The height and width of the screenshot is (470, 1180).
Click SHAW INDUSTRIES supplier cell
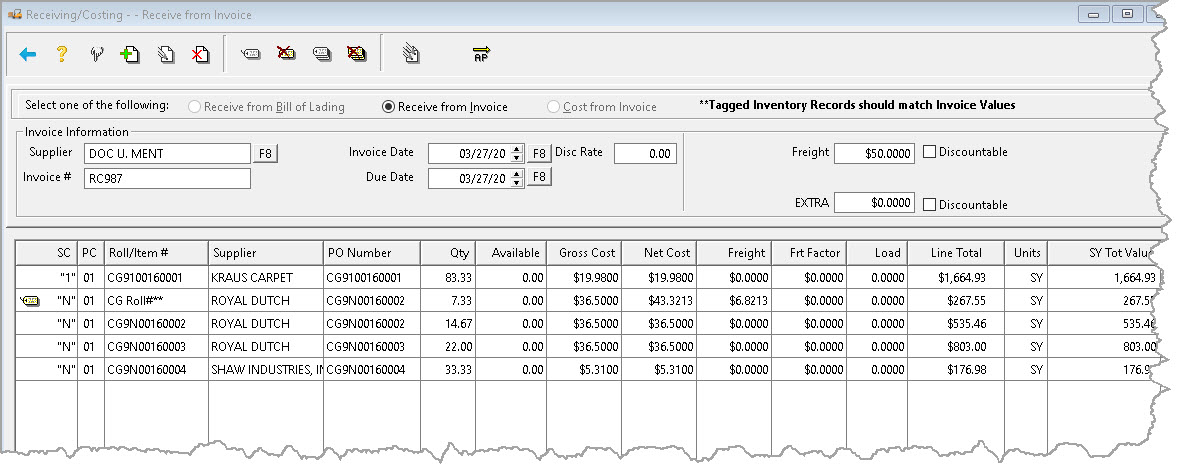(266, 370)
